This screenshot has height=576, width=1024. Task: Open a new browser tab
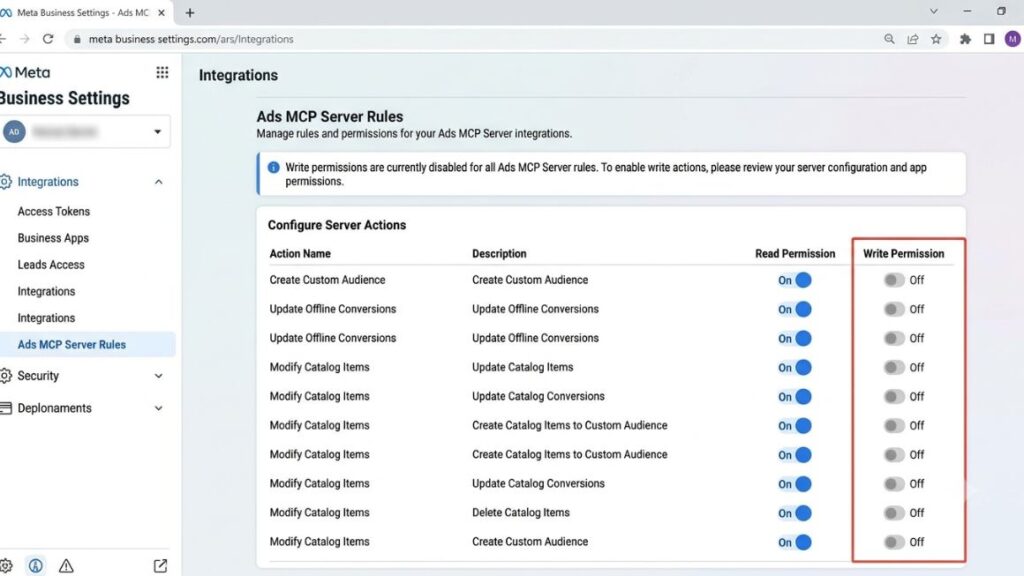coord(189,12)
